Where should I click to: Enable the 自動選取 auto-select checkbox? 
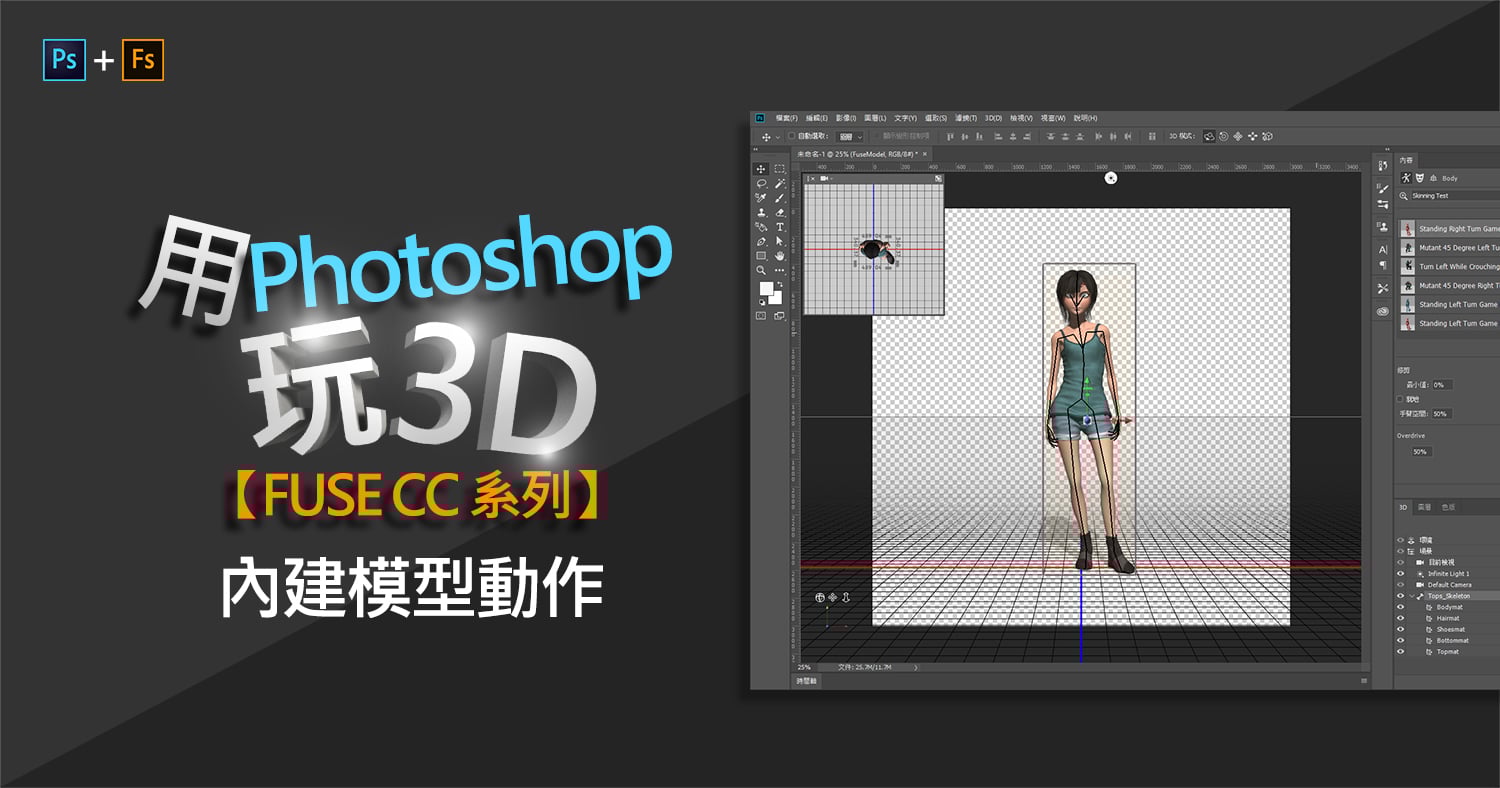point(792,136)
